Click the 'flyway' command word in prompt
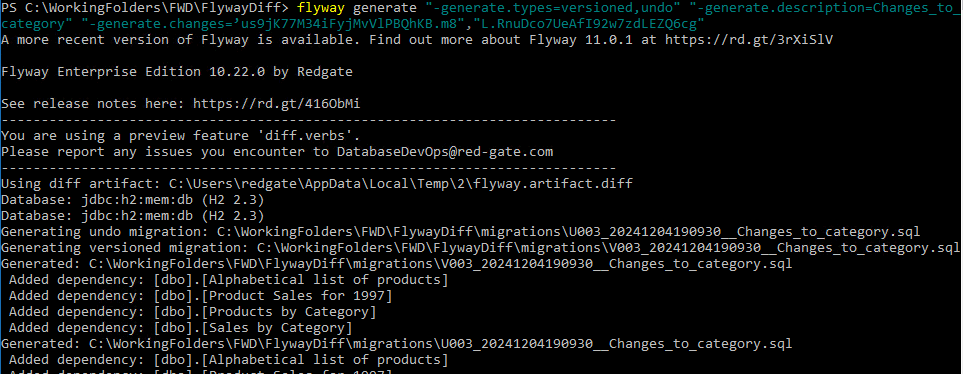This screenshot has height=374, width=963. tap(321, 9)
